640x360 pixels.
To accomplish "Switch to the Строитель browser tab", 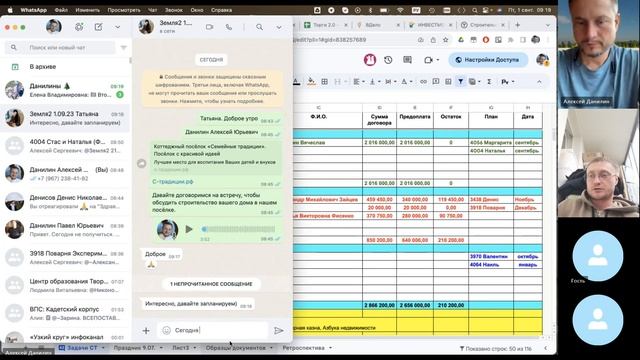I will [x=483, y=25].
